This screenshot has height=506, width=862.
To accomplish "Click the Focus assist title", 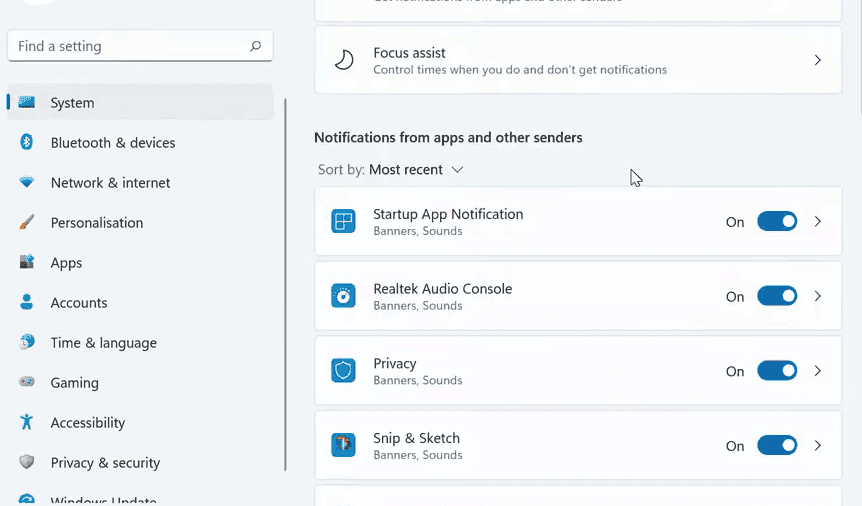I will pos(409,53).
